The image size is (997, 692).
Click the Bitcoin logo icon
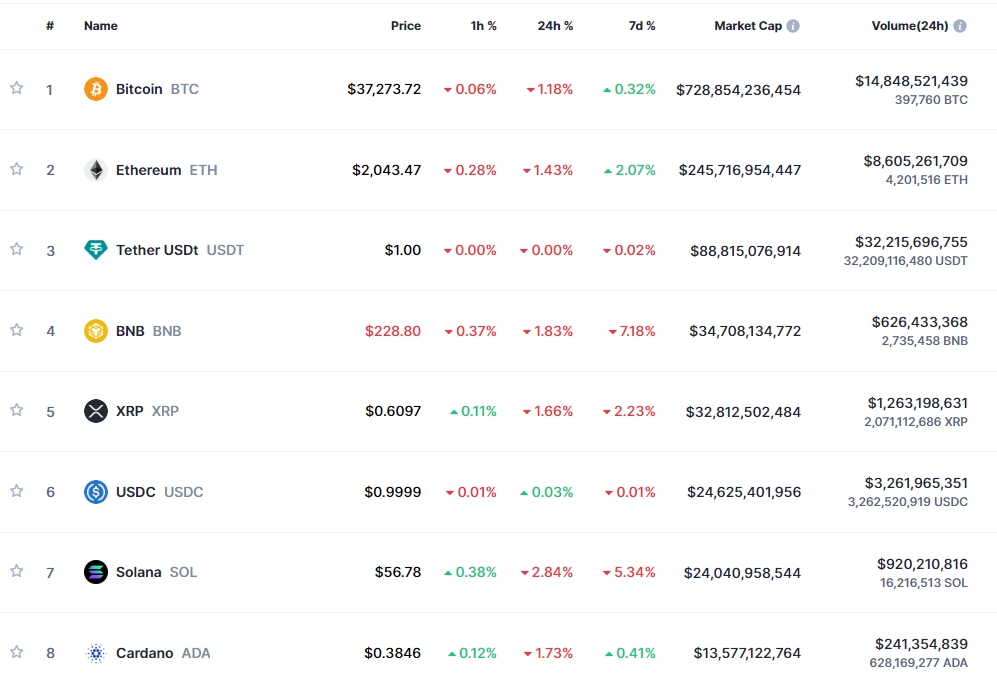[95, 89]
